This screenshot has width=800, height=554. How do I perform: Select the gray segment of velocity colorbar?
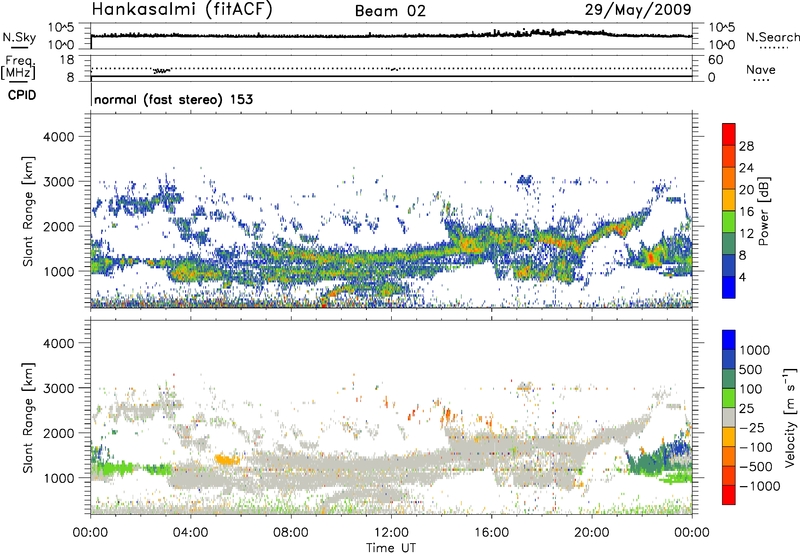point(729,417)
